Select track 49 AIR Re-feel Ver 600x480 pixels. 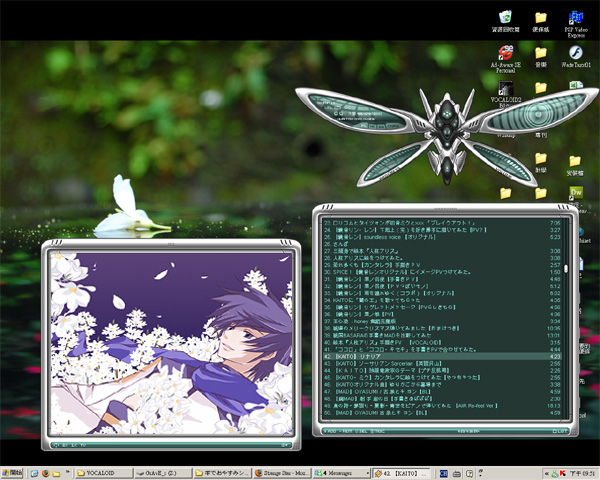tap(442, 406)
